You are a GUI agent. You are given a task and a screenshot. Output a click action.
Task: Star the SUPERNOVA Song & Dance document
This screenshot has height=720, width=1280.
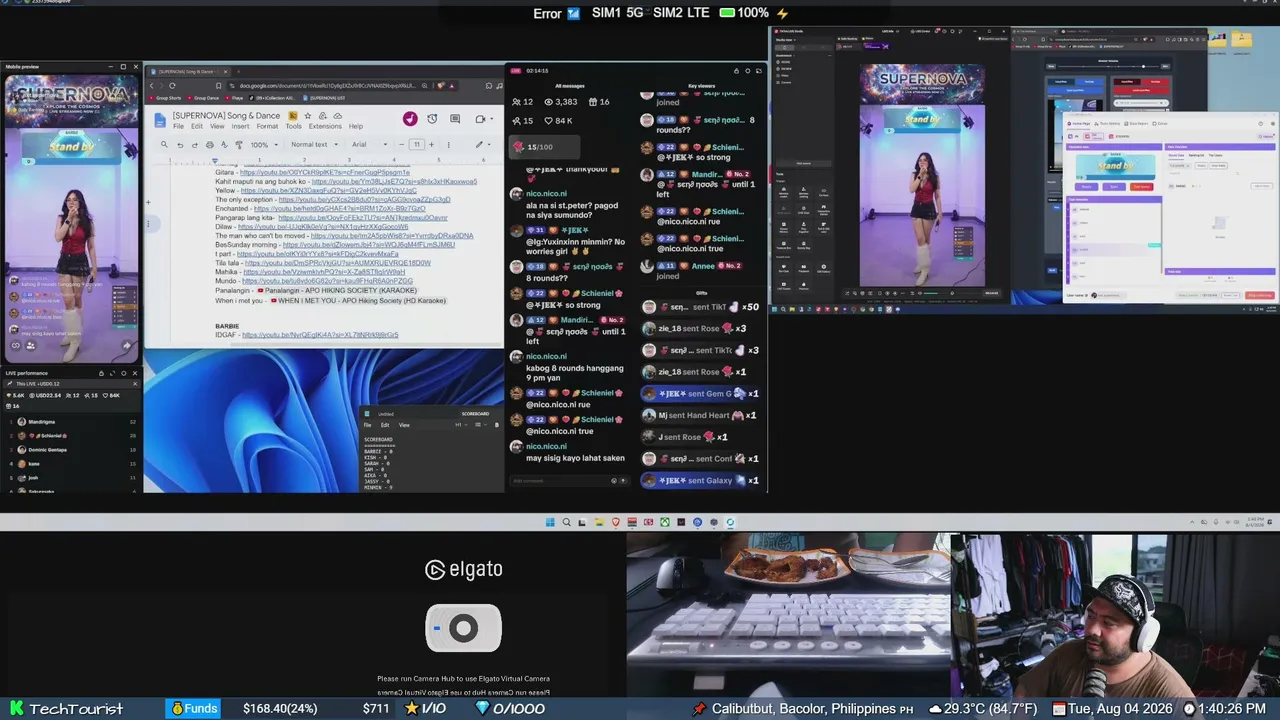pyautogui.click(x=307, y=116)
